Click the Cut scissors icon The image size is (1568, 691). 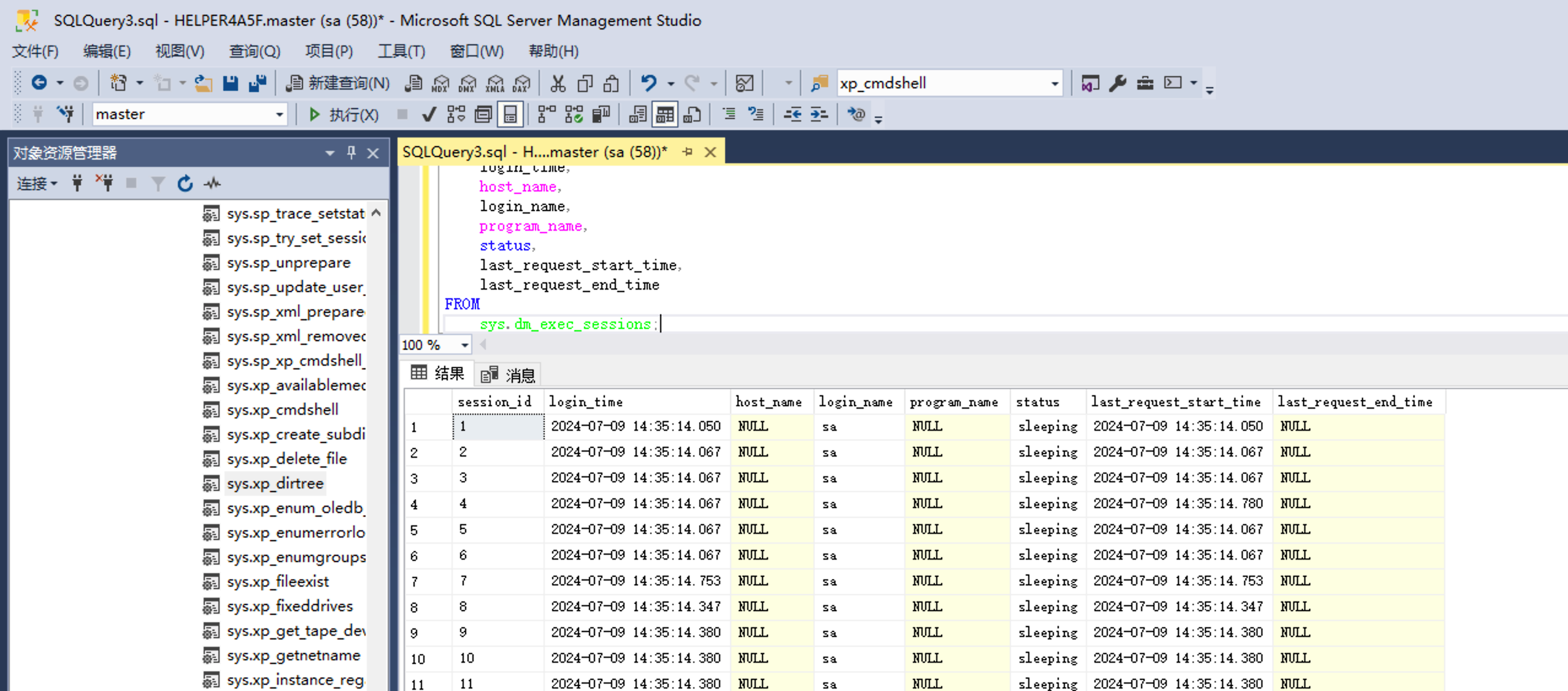[558, 83]
